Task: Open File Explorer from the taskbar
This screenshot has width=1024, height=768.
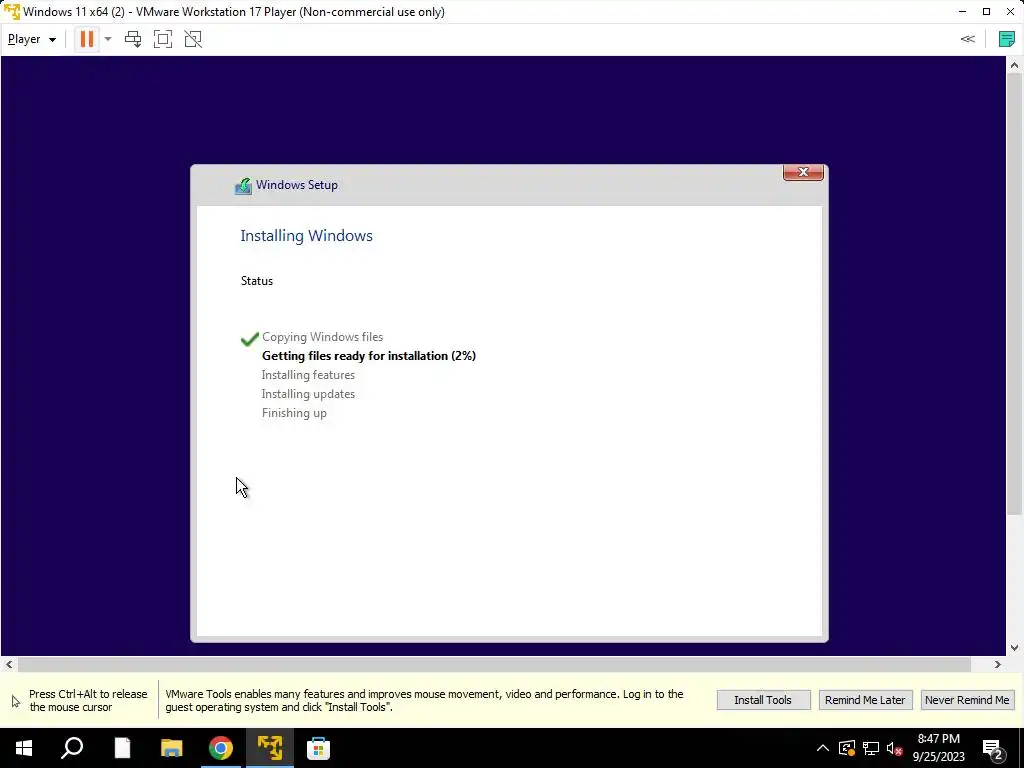Action: click(x=171, y=748)
